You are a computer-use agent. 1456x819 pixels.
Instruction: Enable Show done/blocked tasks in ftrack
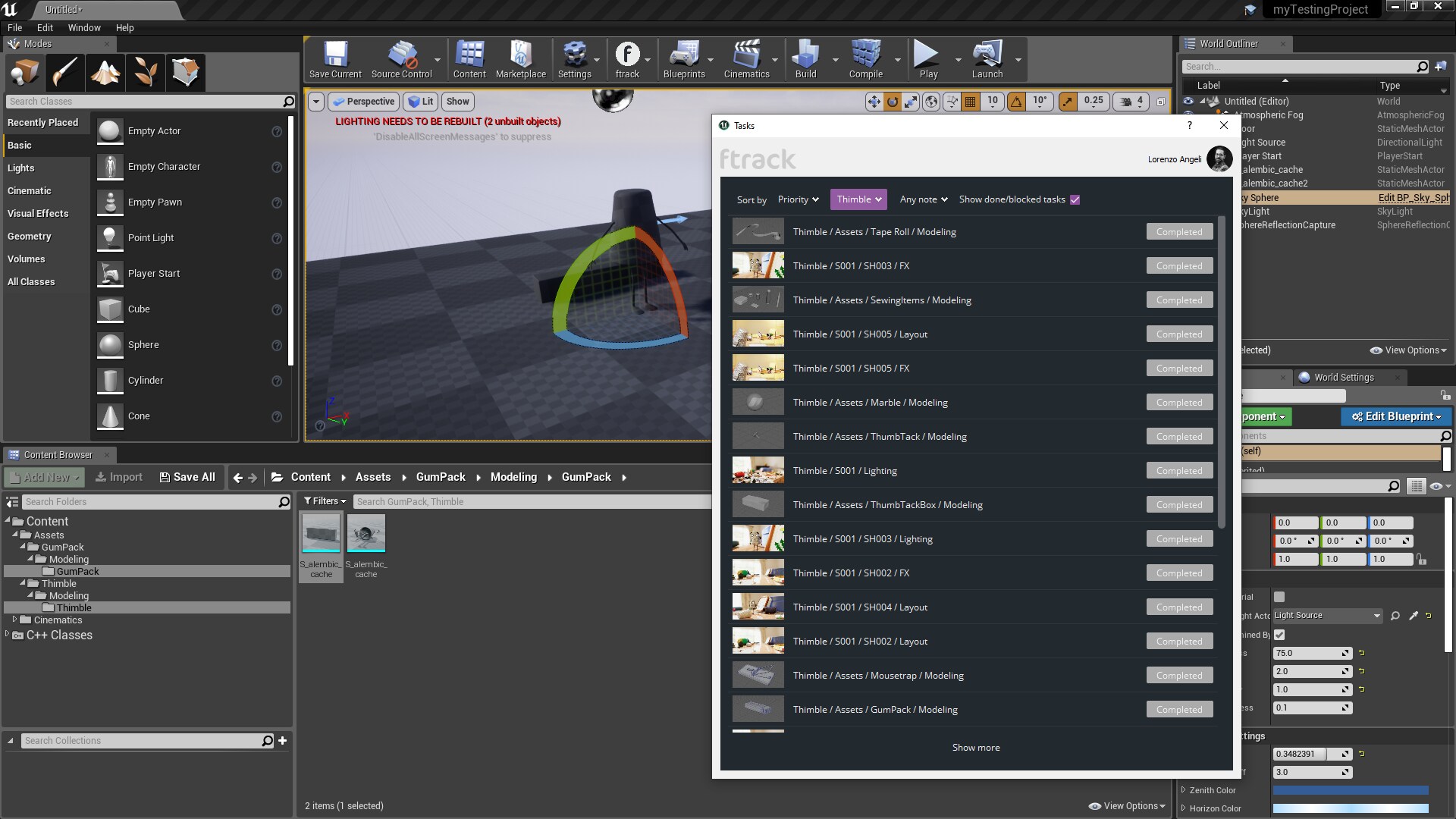coord(1075,199)
